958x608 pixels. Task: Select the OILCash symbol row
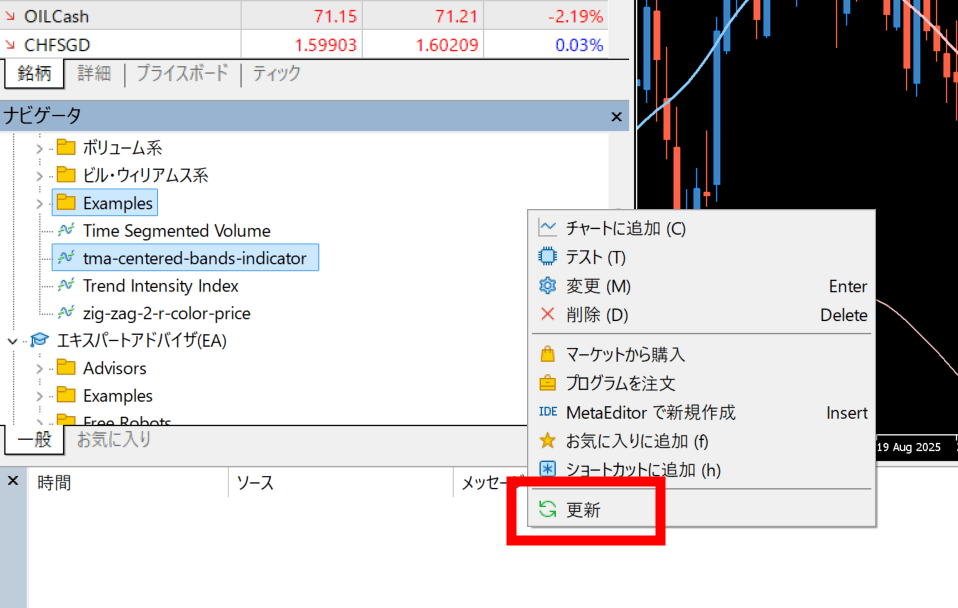(x=304, y=16)
